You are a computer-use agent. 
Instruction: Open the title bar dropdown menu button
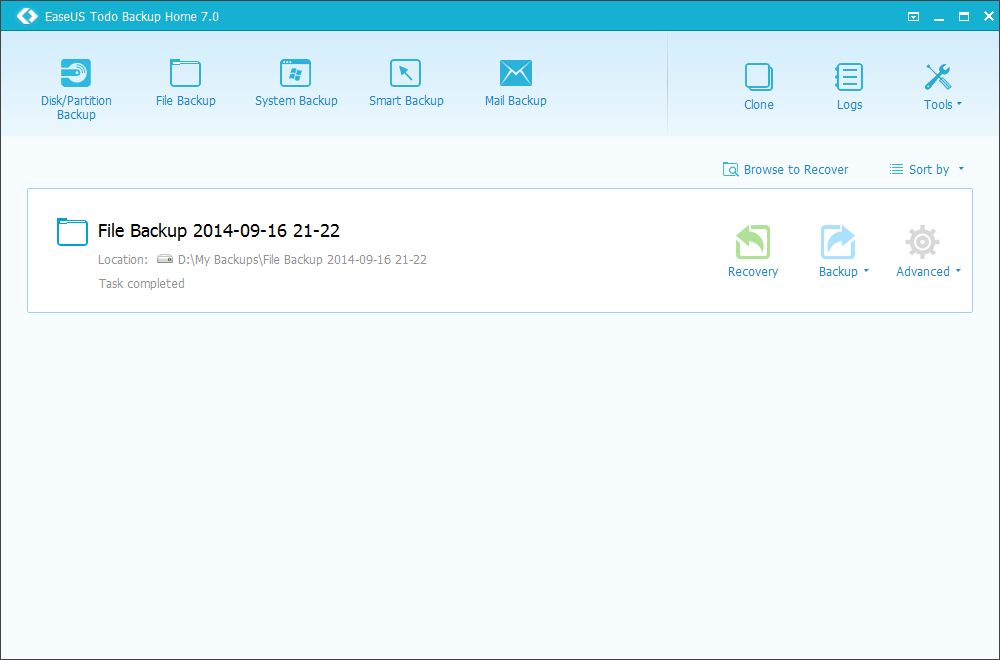913,17
